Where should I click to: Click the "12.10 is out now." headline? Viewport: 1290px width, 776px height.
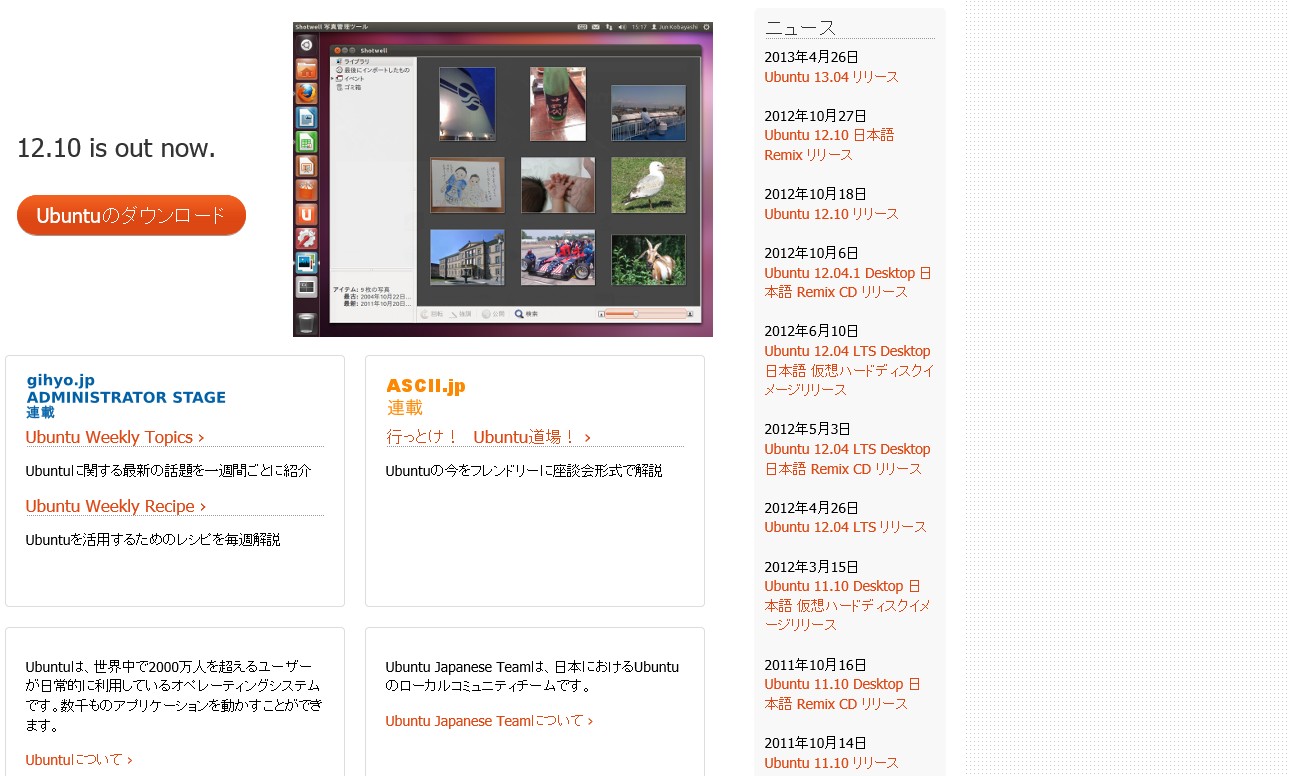116,148
